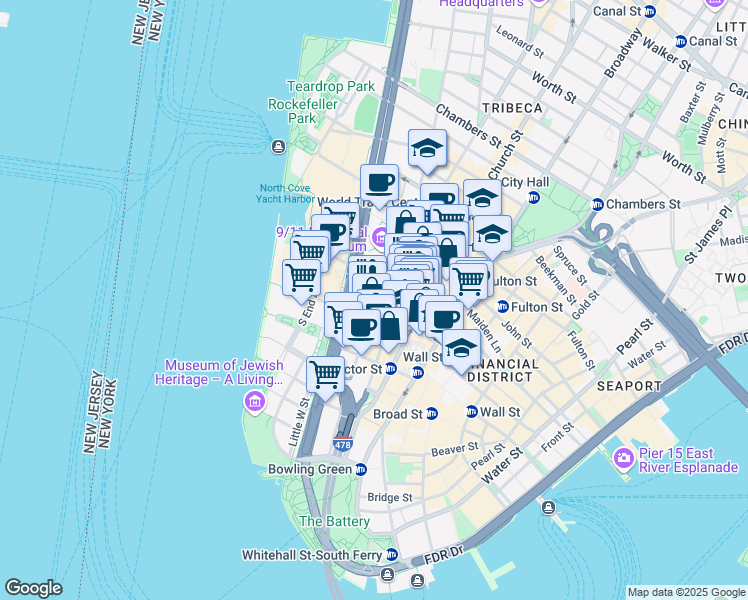Click the Broadway street label
748x600 pixels.
pos(623,53)
